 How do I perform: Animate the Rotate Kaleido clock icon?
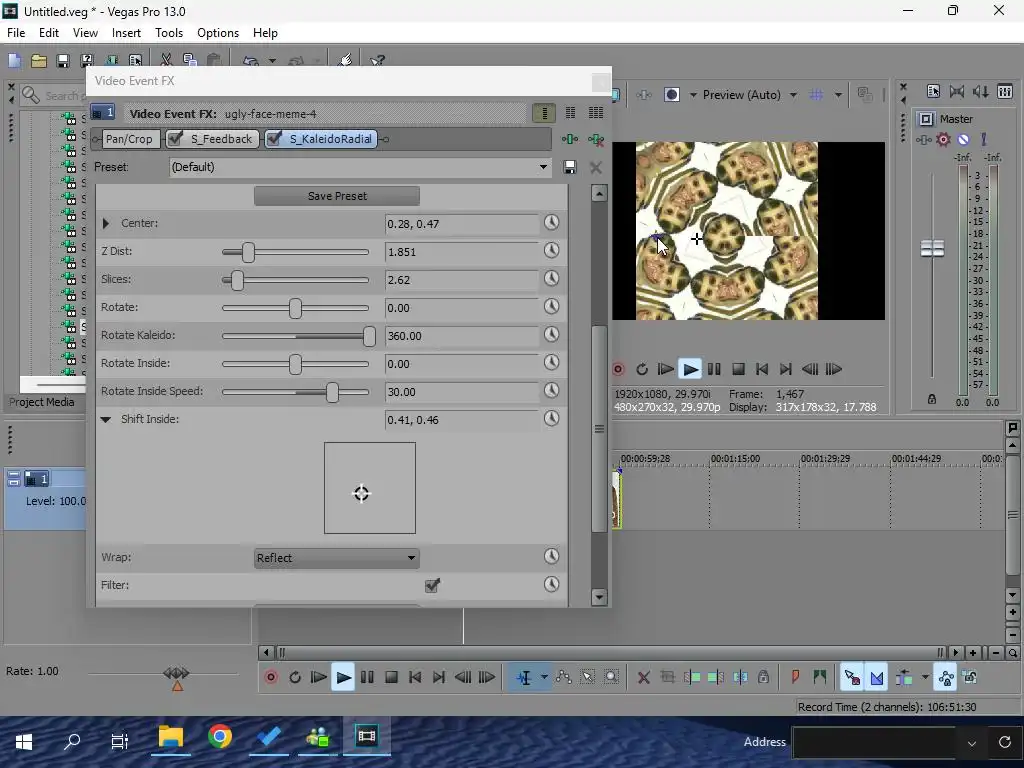point(552,335)
